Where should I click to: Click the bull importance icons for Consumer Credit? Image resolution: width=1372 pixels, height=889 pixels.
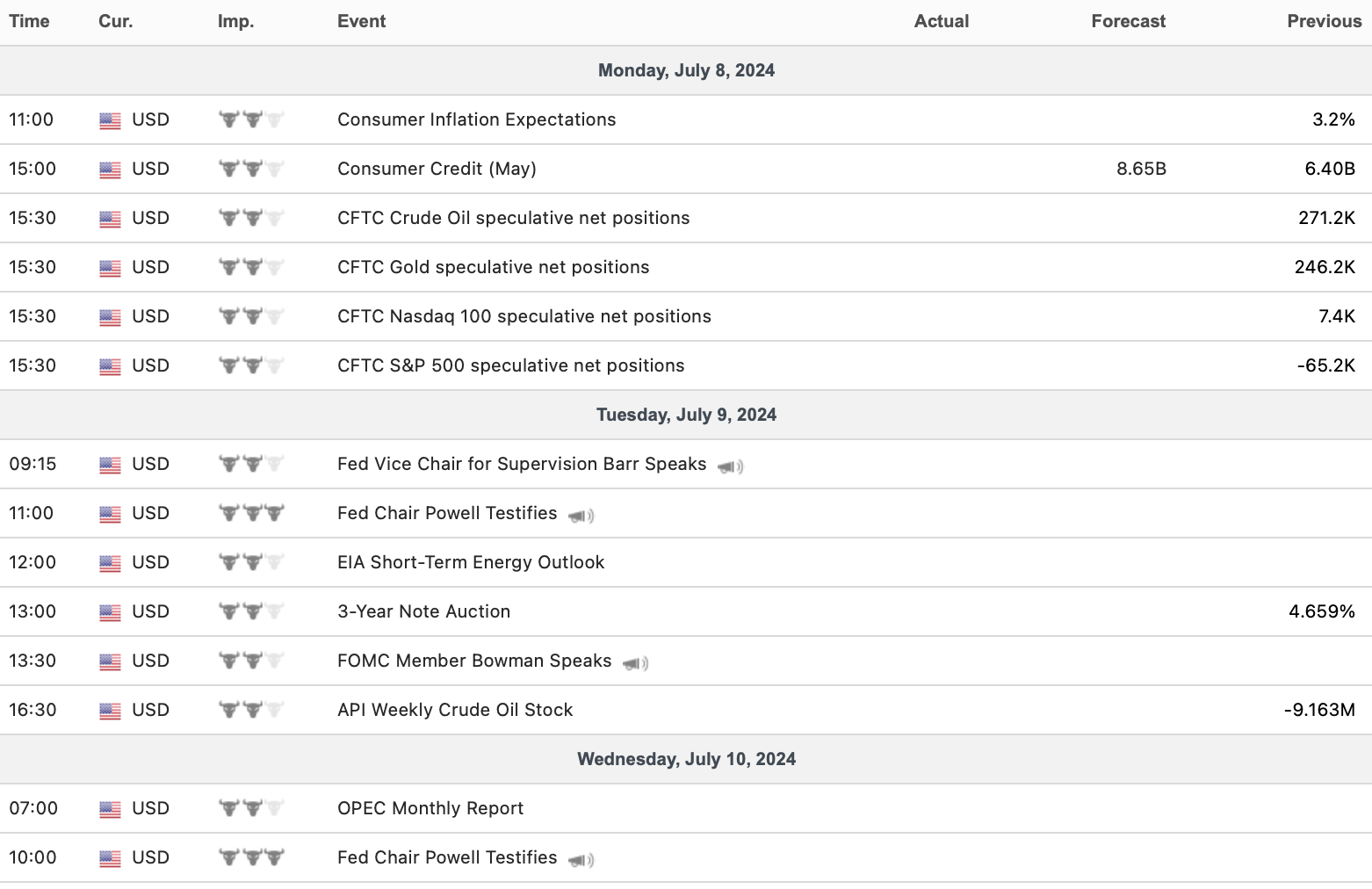pyautogui.click(x=251, y=169)
